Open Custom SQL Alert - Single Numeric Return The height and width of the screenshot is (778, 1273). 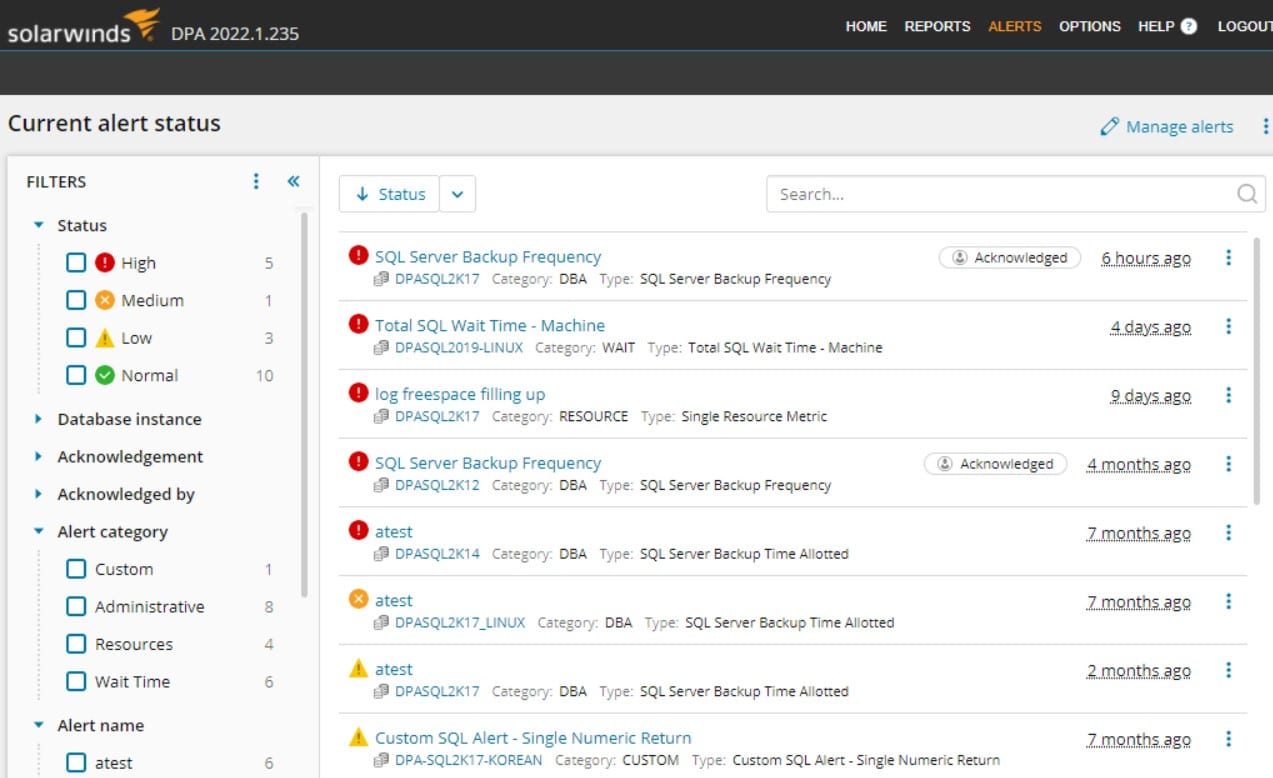point(533,738)
